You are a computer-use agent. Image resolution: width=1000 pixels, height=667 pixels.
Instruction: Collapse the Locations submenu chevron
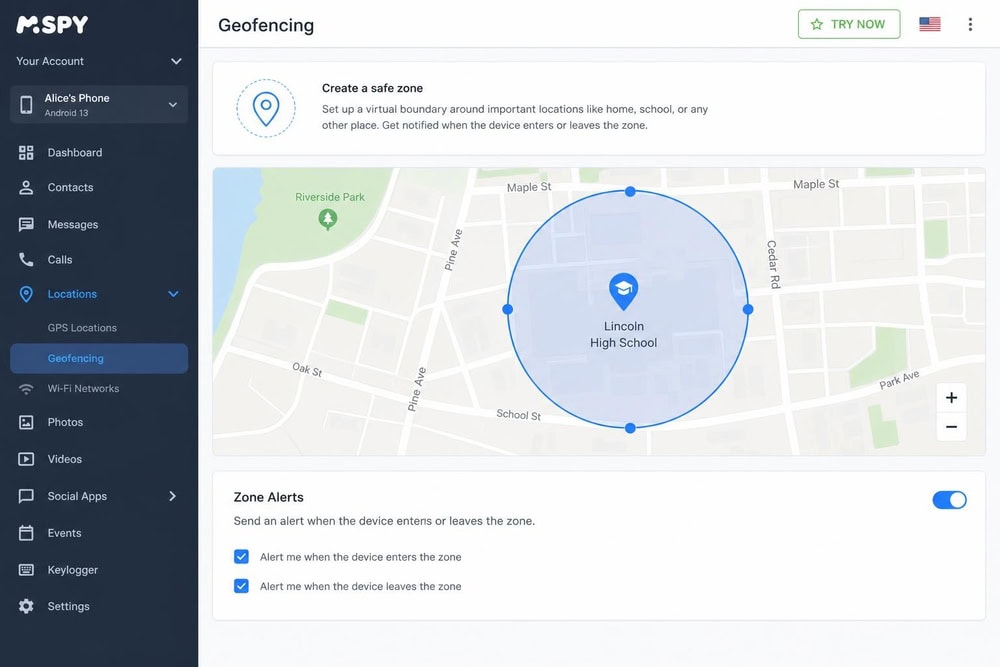pyautogui.click(x=173, y=294)
